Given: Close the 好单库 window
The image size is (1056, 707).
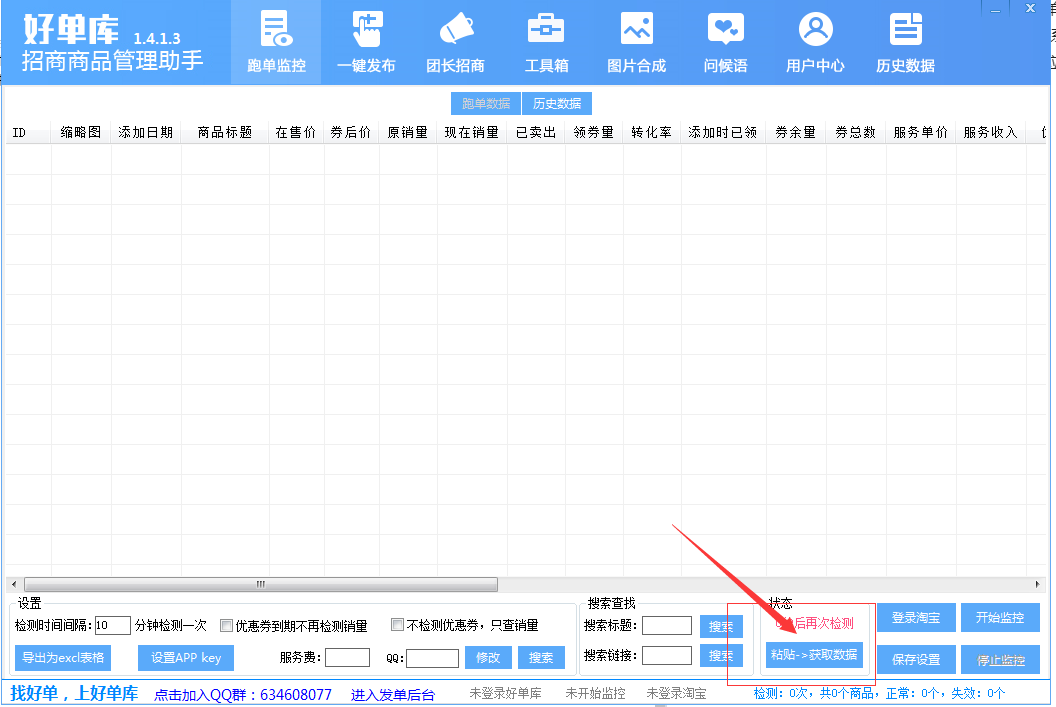Looking at the screenshot, I should point(1030,9).
